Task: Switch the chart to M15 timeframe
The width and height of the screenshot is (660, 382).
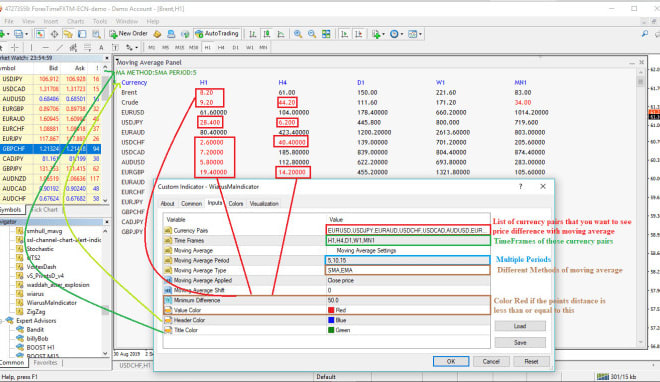Action: 179,48
